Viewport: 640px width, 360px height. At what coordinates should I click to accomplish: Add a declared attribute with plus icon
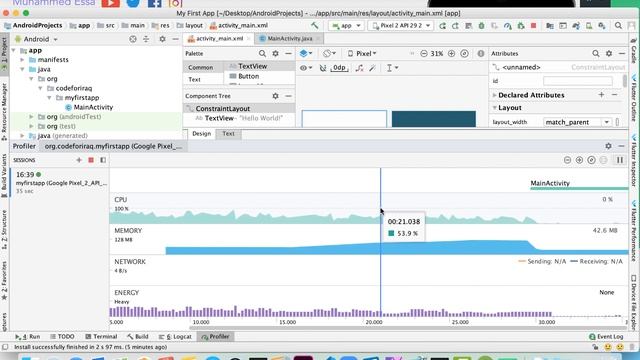click(x=601, y=95)
